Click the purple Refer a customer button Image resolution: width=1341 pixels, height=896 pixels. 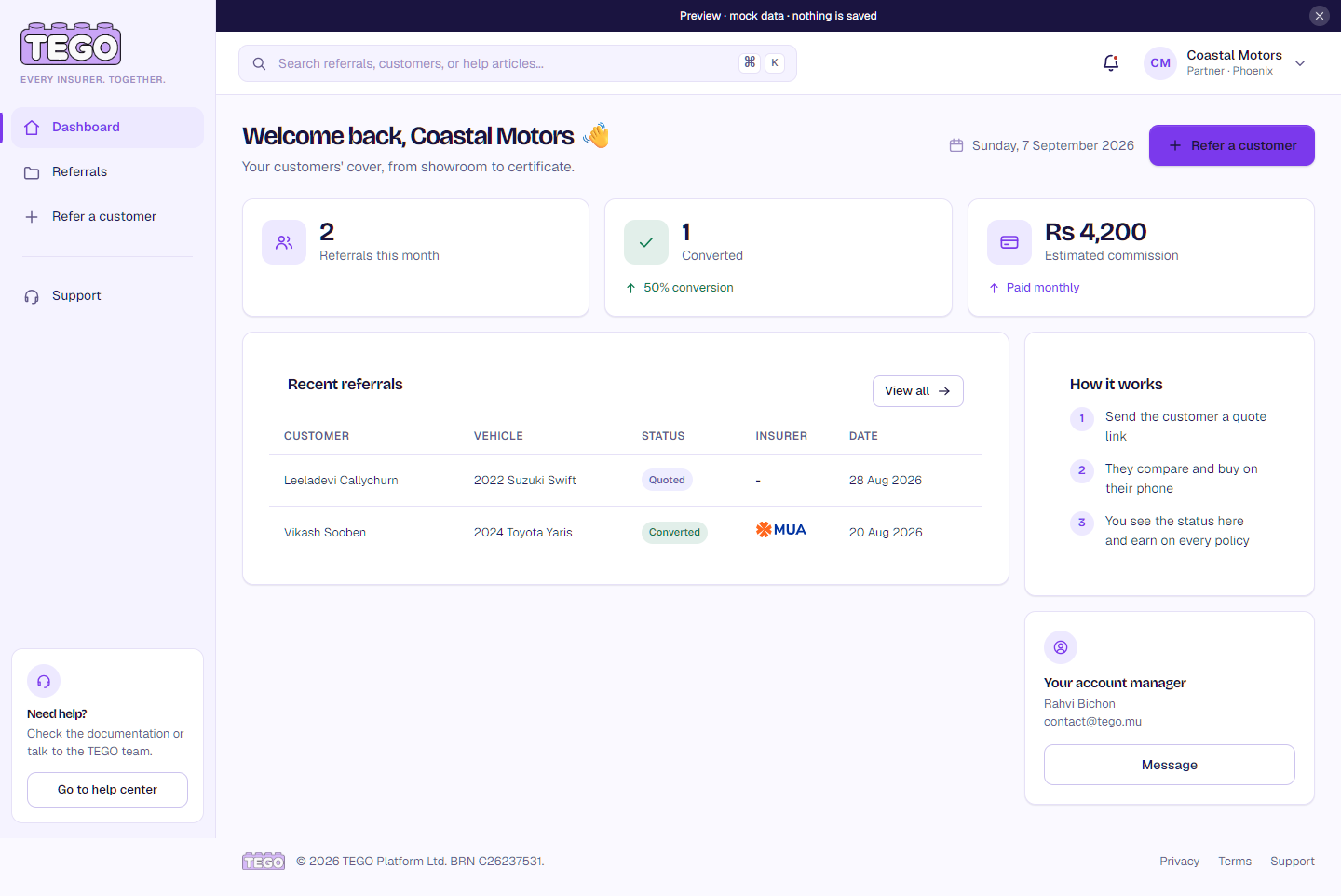click(1232, 145)
